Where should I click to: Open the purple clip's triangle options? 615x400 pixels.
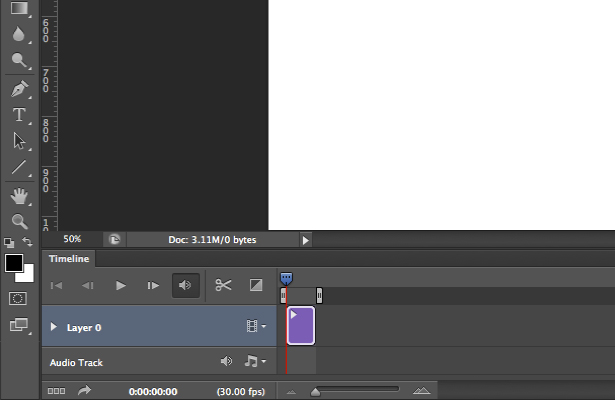[293, 315]
